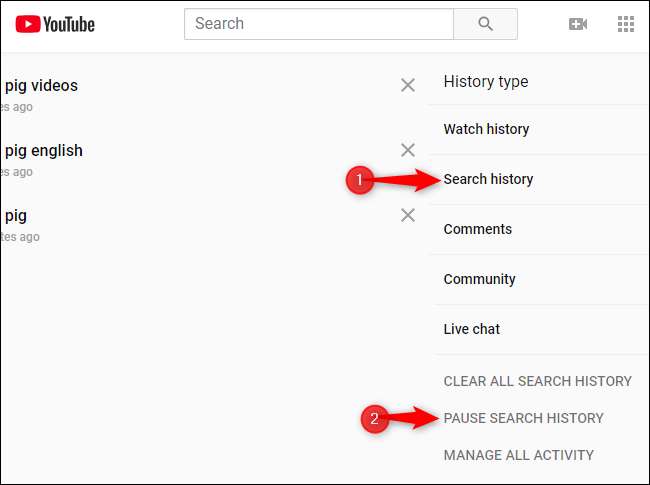The width and height of the screenshot is (650, 485).
Task: Click Clear All Search History
Action: (537, 381)
